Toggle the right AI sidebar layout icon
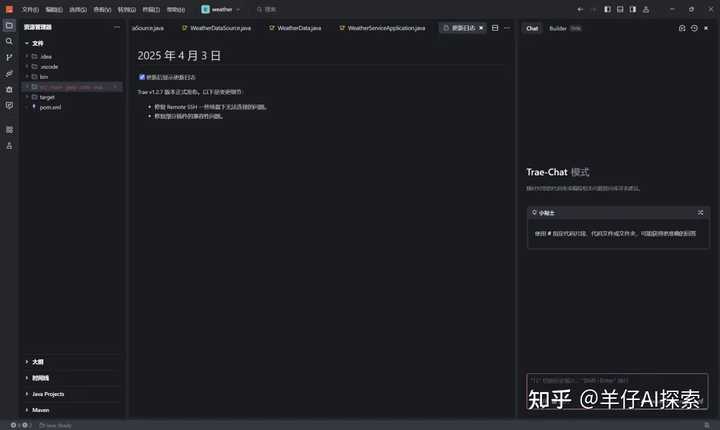 (633, 9)
